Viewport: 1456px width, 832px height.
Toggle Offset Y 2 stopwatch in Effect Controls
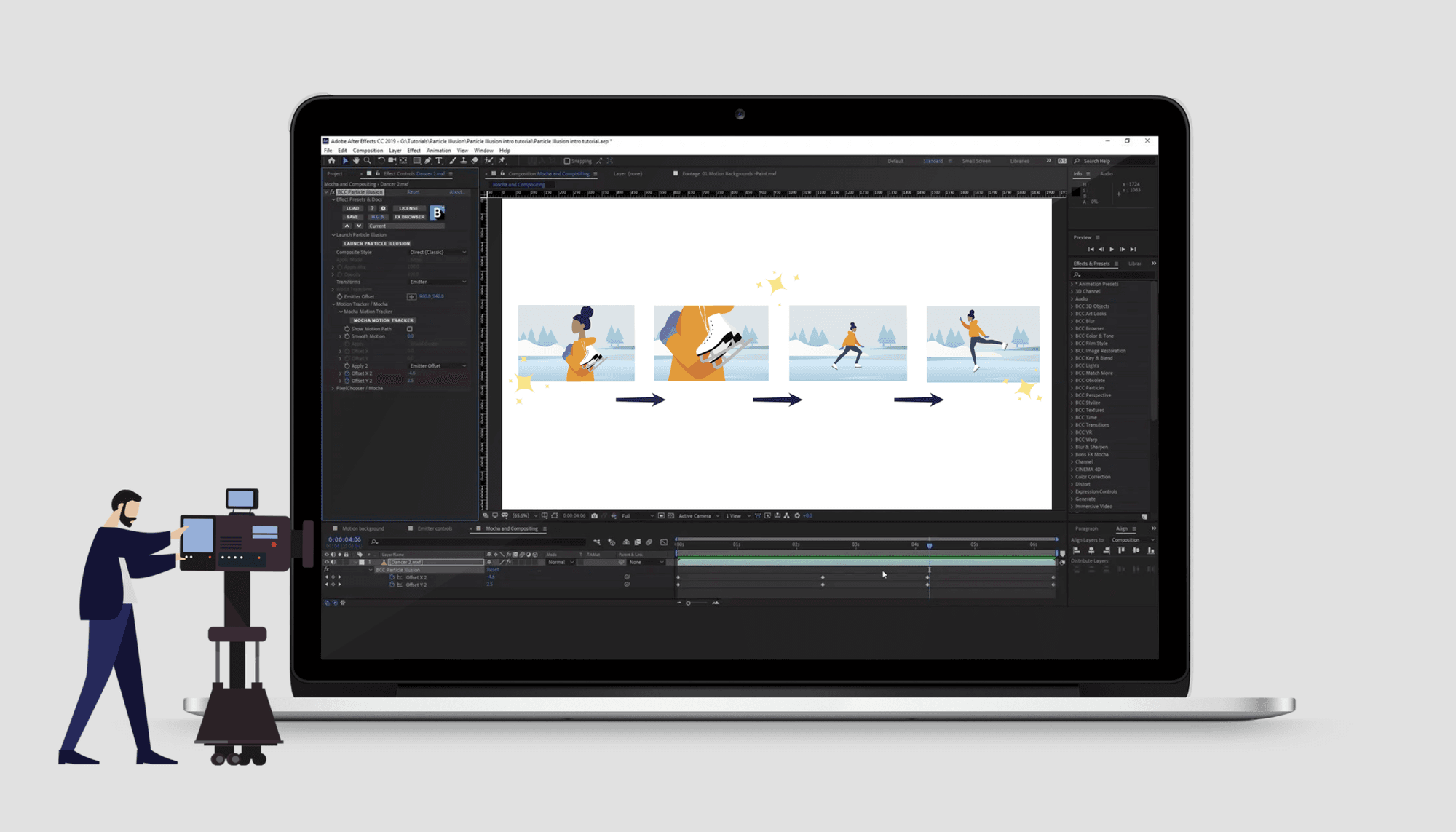pos(347,381)
